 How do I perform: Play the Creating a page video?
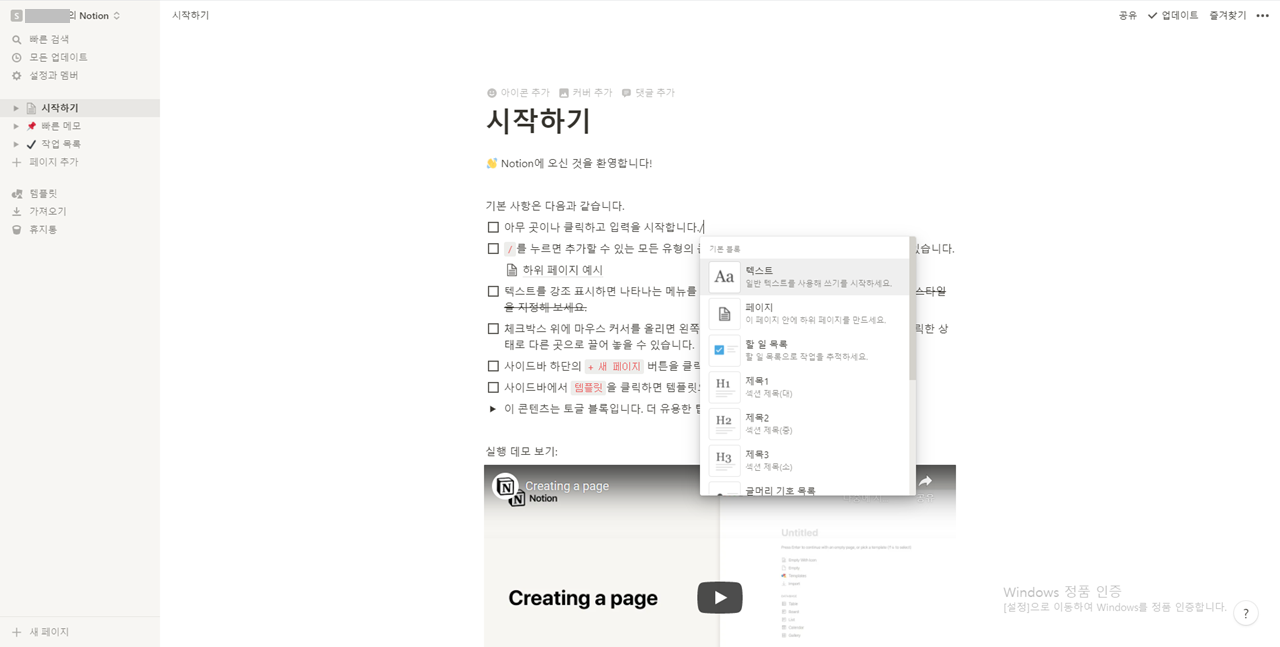720,598
